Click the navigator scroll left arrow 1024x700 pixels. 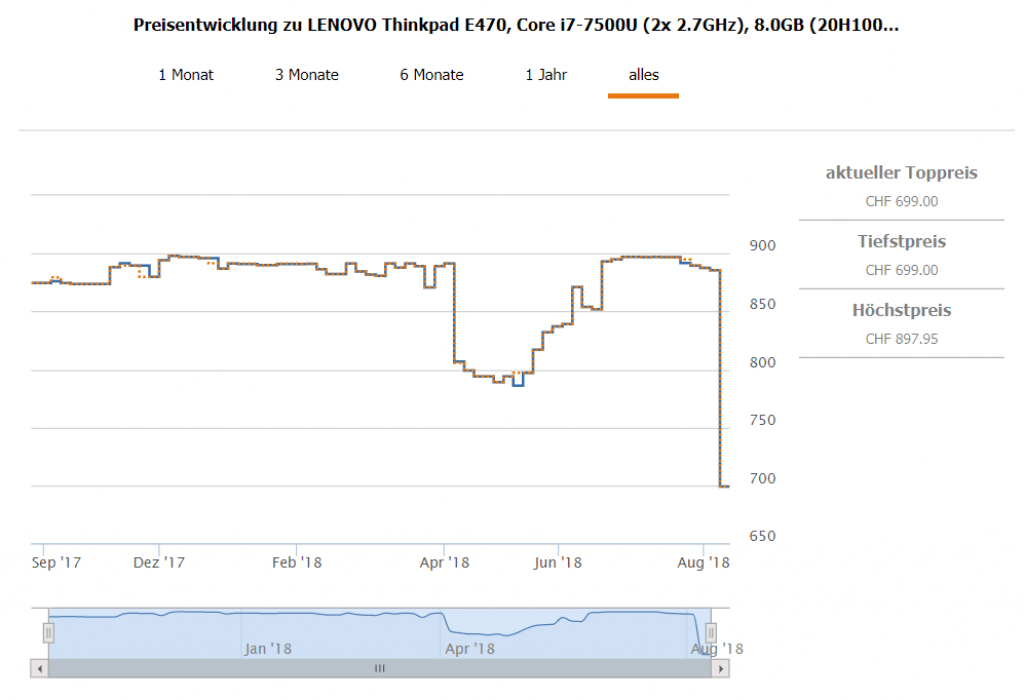coord(40,669)
